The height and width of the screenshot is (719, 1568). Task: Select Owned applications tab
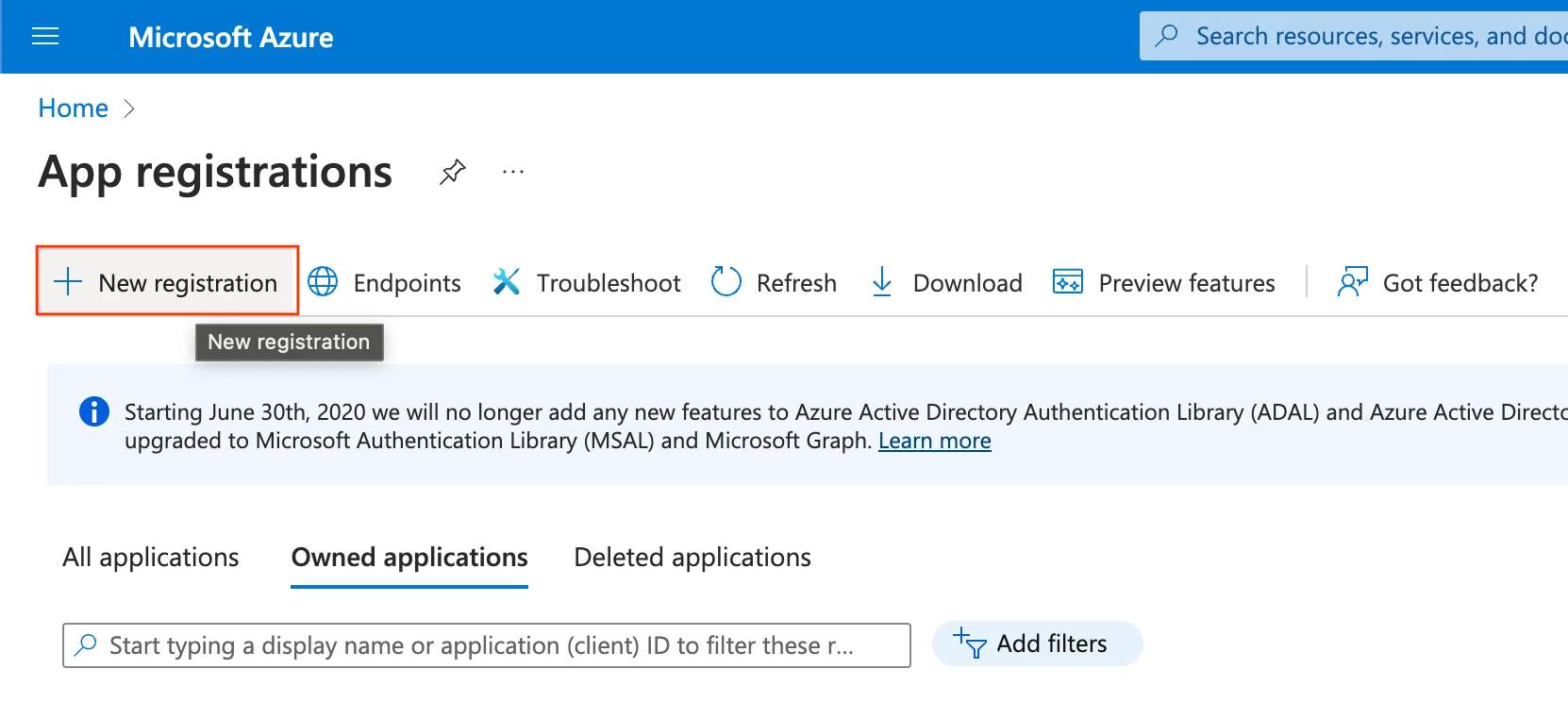pyautogui.click(x=409, y=558)
